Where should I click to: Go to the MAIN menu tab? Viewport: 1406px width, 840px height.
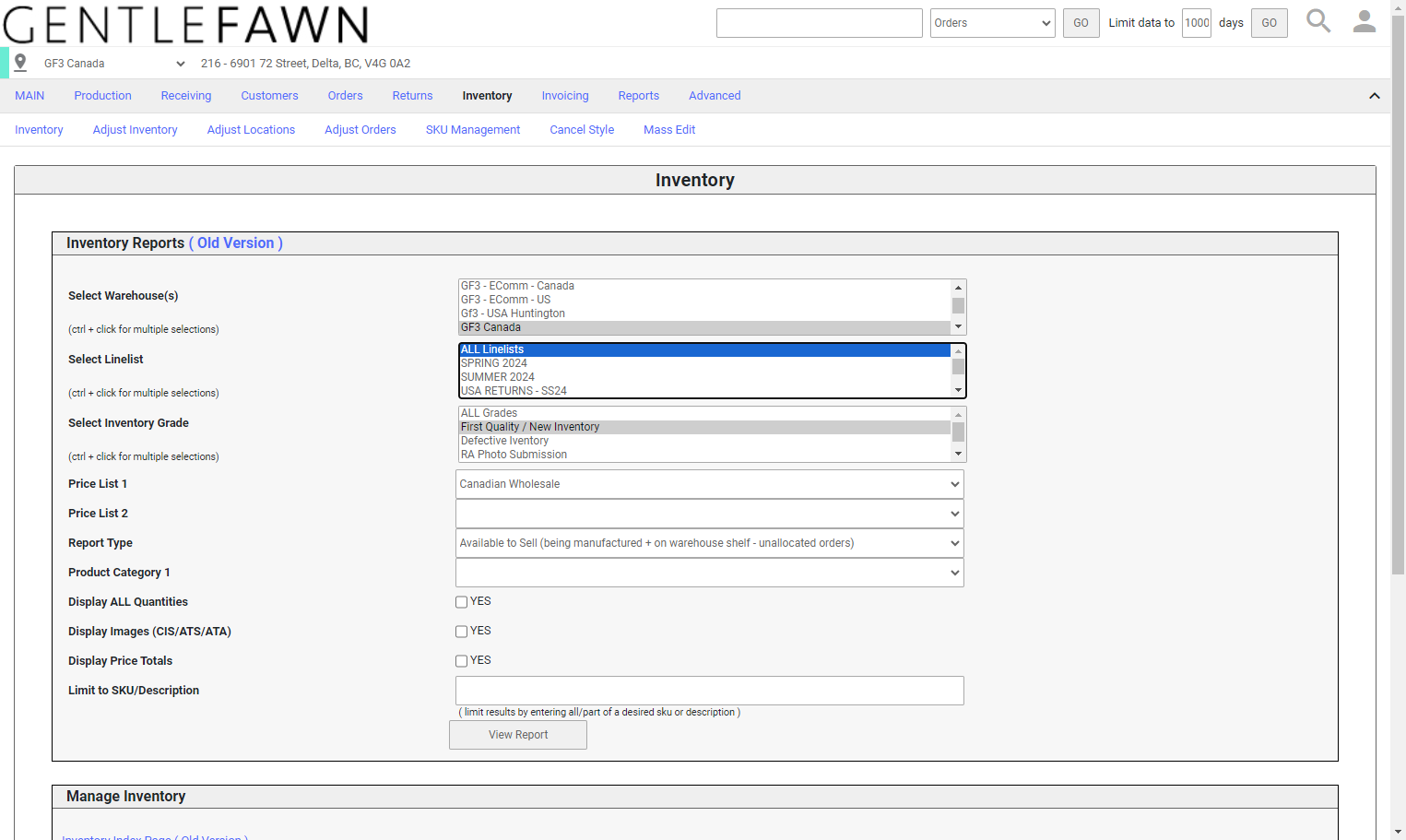30,96
